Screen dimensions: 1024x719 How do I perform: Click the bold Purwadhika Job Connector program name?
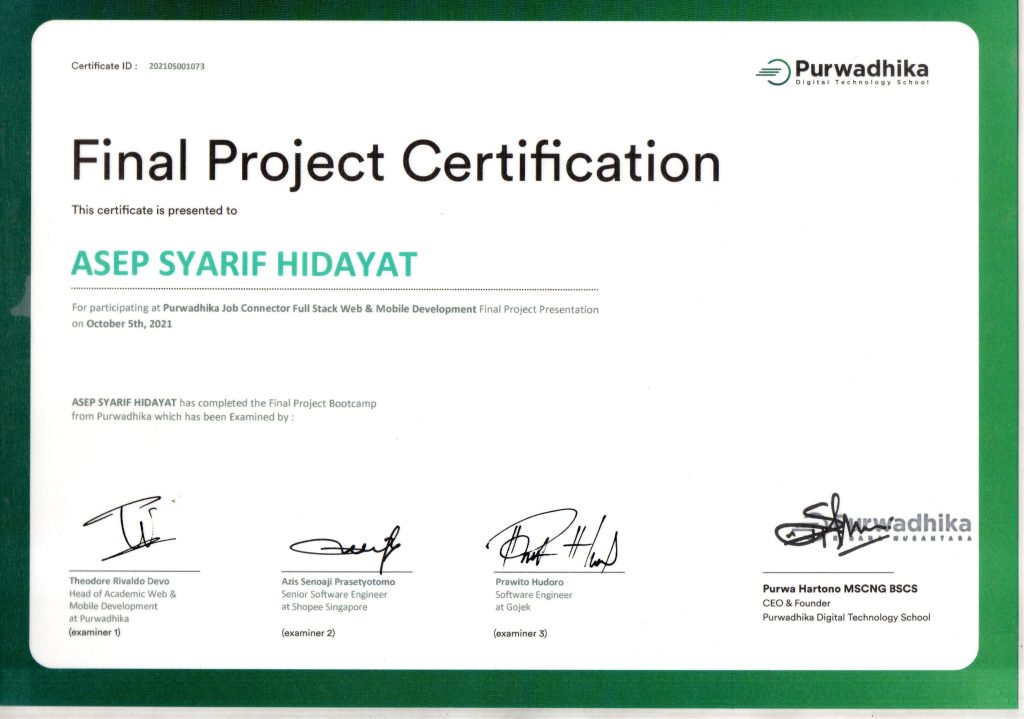point(319,310)
